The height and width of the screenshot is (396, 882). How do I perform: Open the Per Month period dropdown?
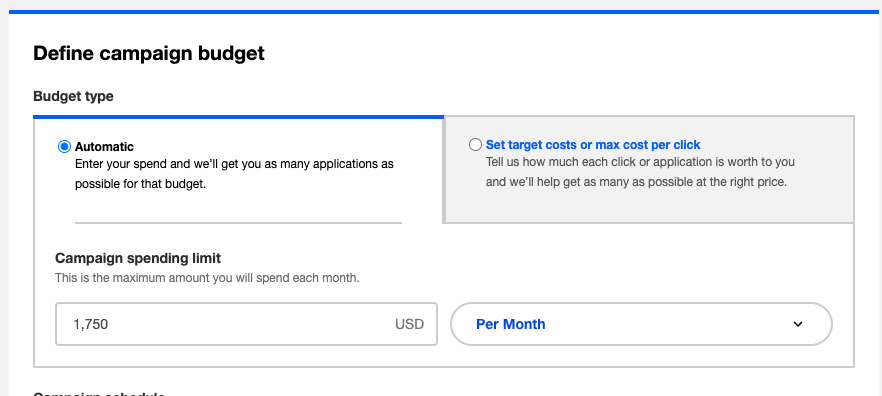click(641, 324)
